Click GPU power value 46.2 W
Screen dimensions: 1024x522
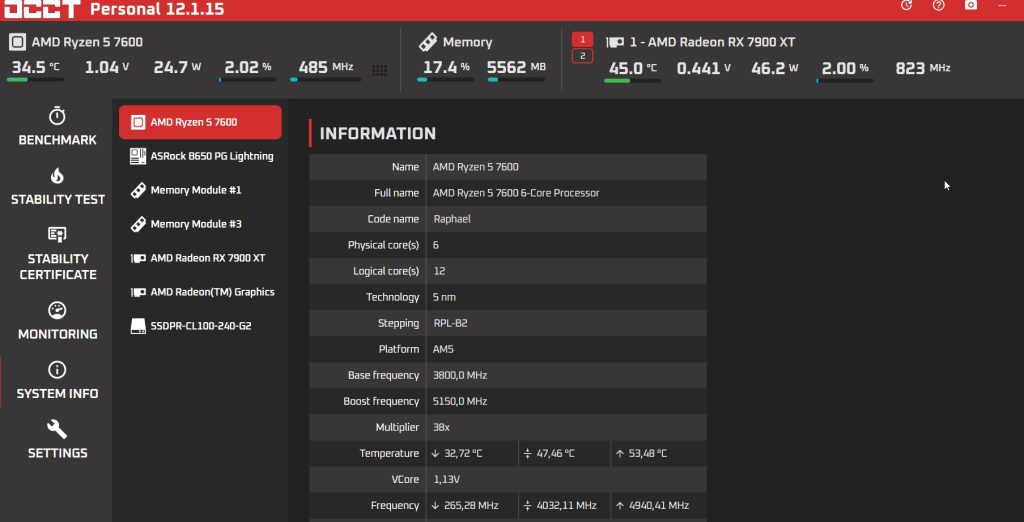tap(774, 68)
